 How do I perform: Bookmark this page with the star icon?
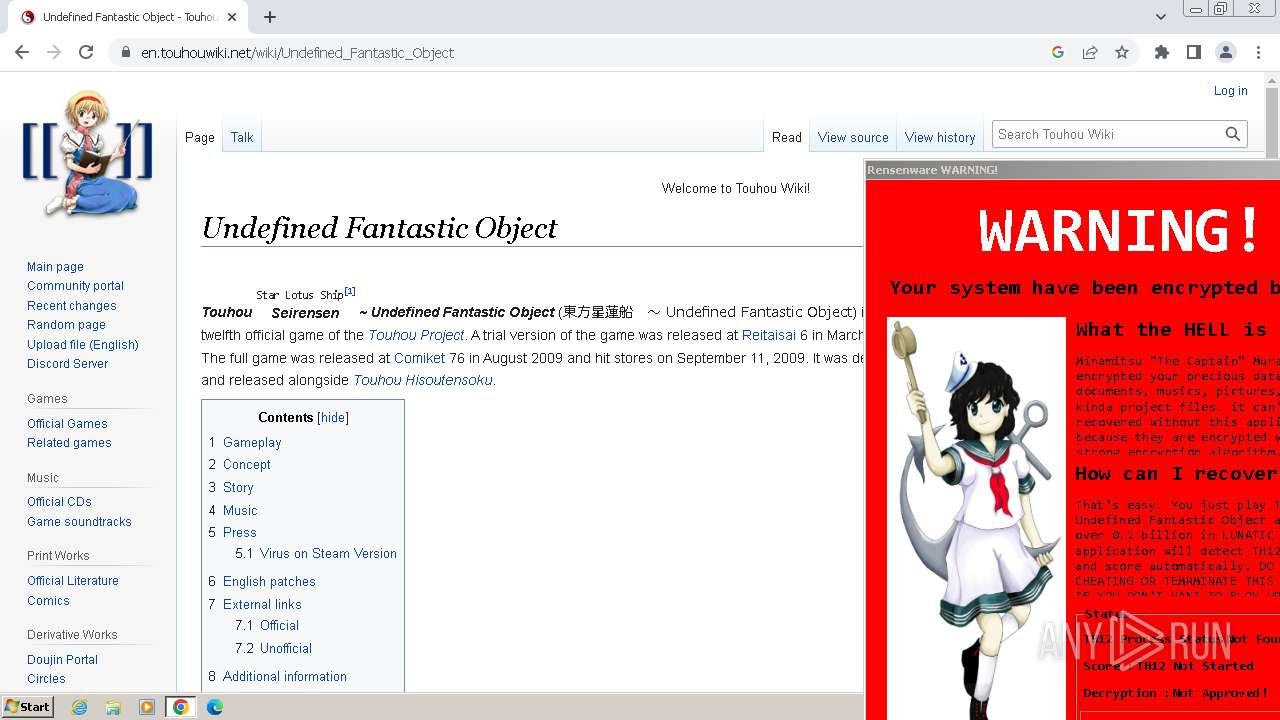[x=1122, y=52]
